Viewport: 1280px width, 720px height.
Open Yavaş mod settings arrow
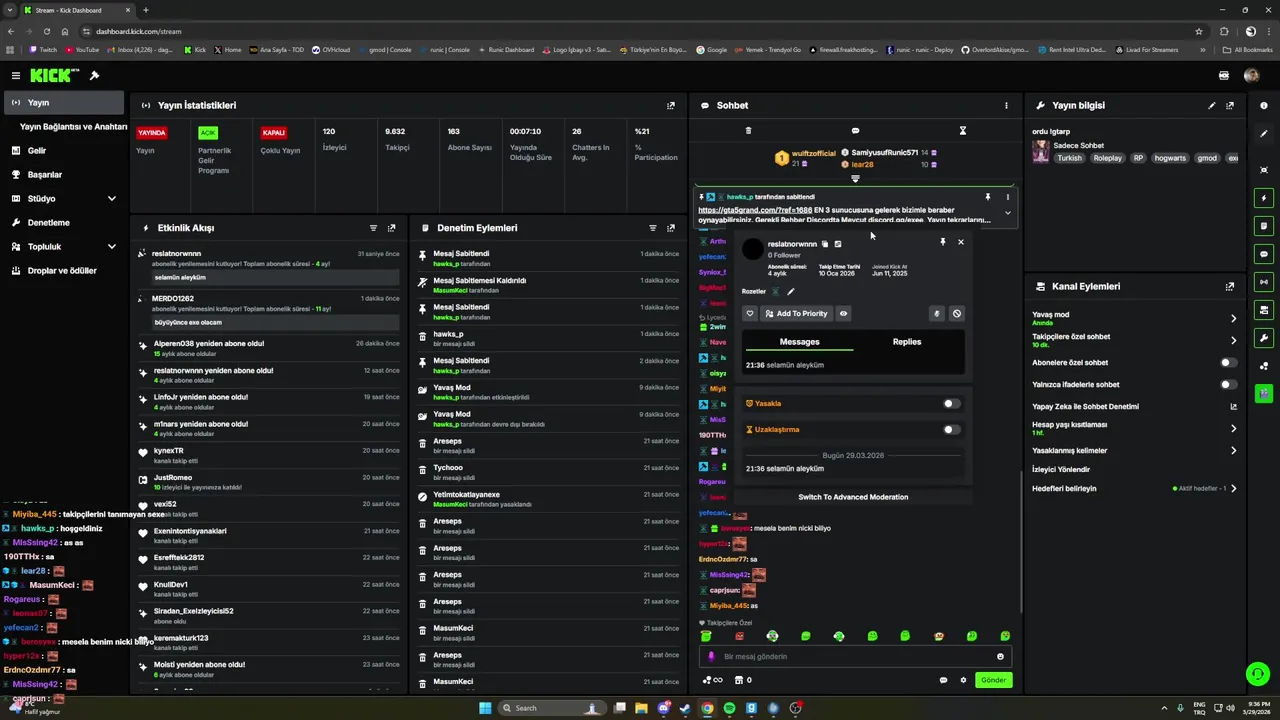[x=1233, y=319]
